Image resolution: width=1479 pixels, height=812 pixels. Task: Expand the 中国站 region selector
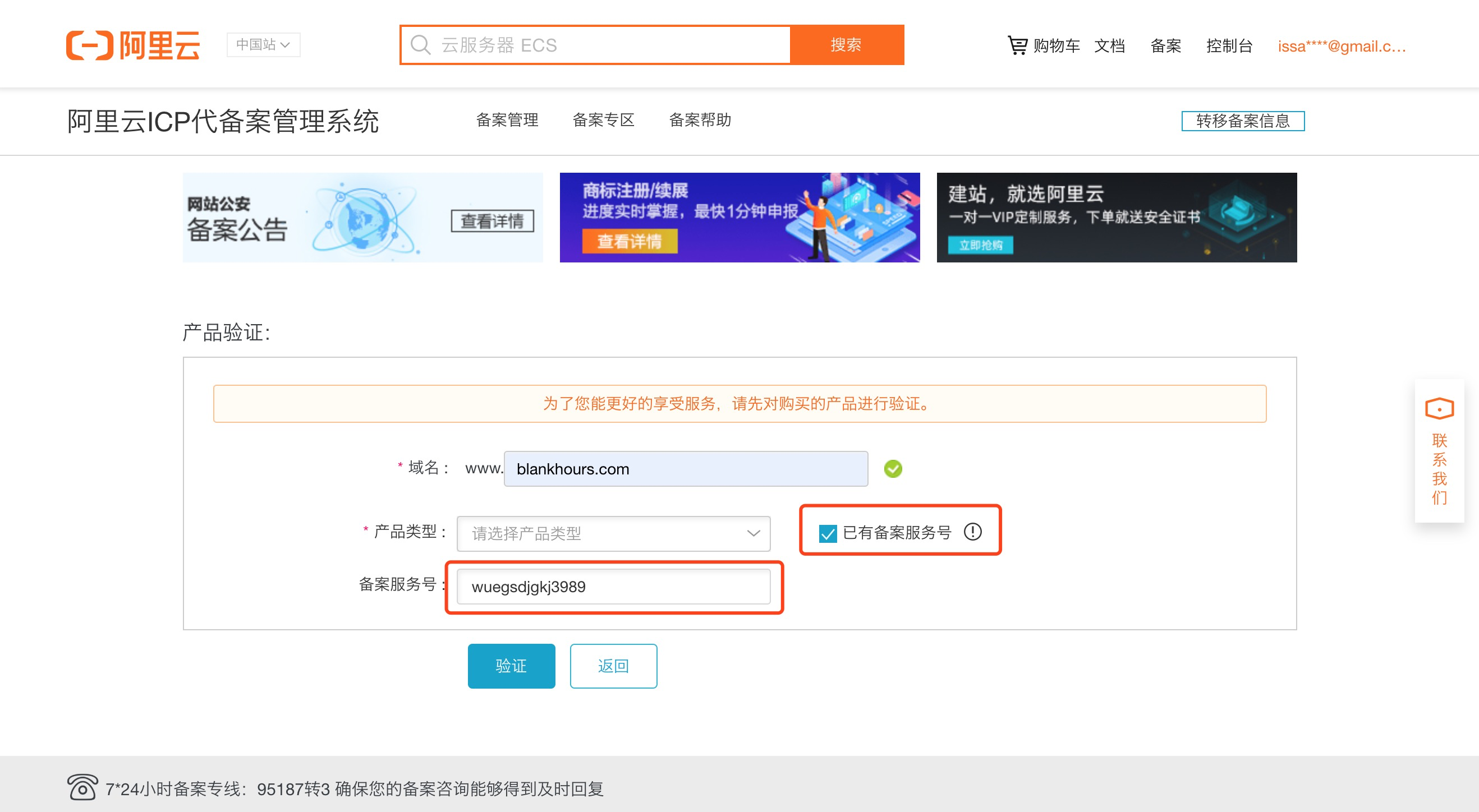[x=264, y=45]
